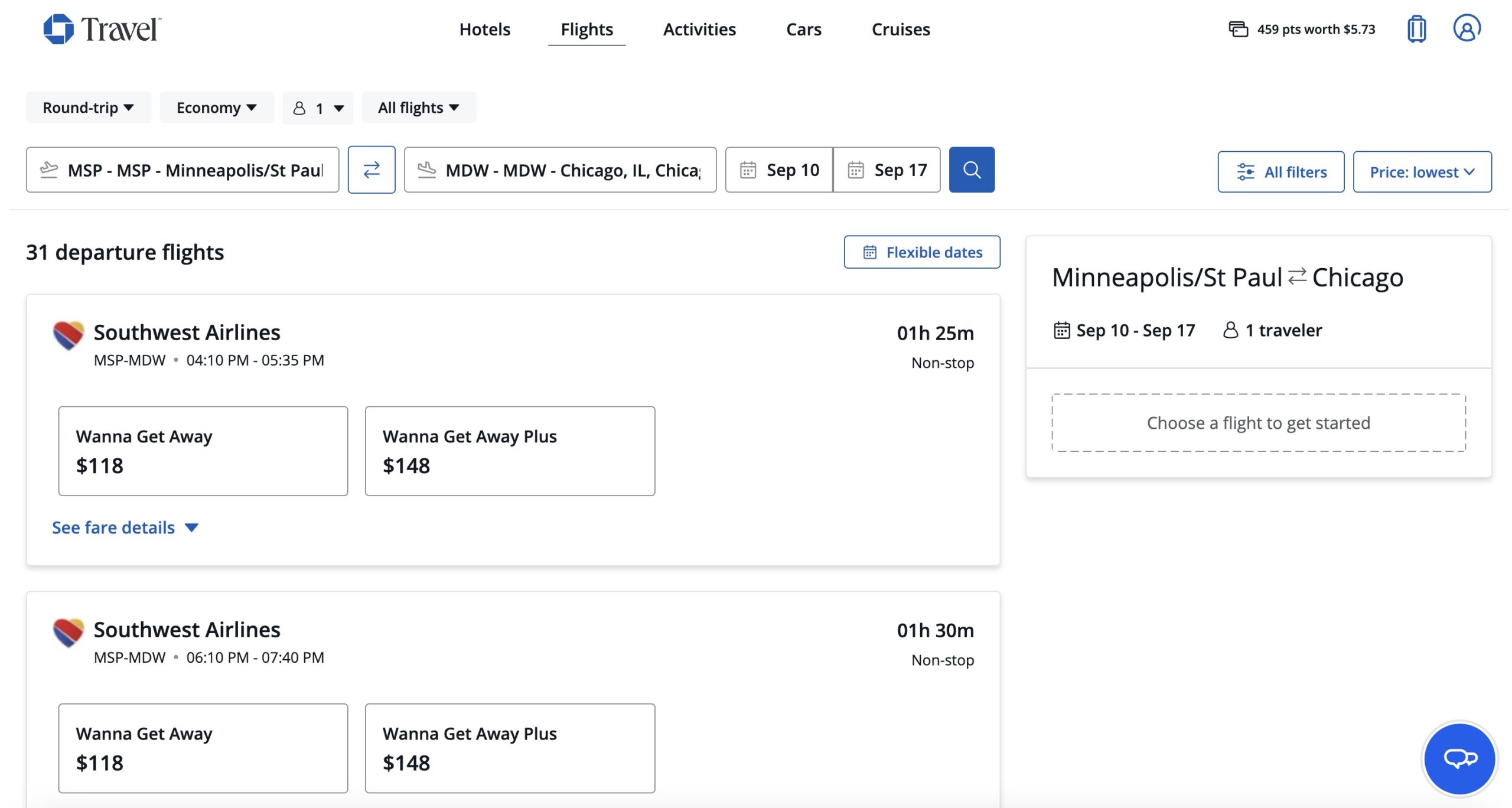The image size is (1512, 808).
Task: Open the All filters button
Action: point(1281,172)
